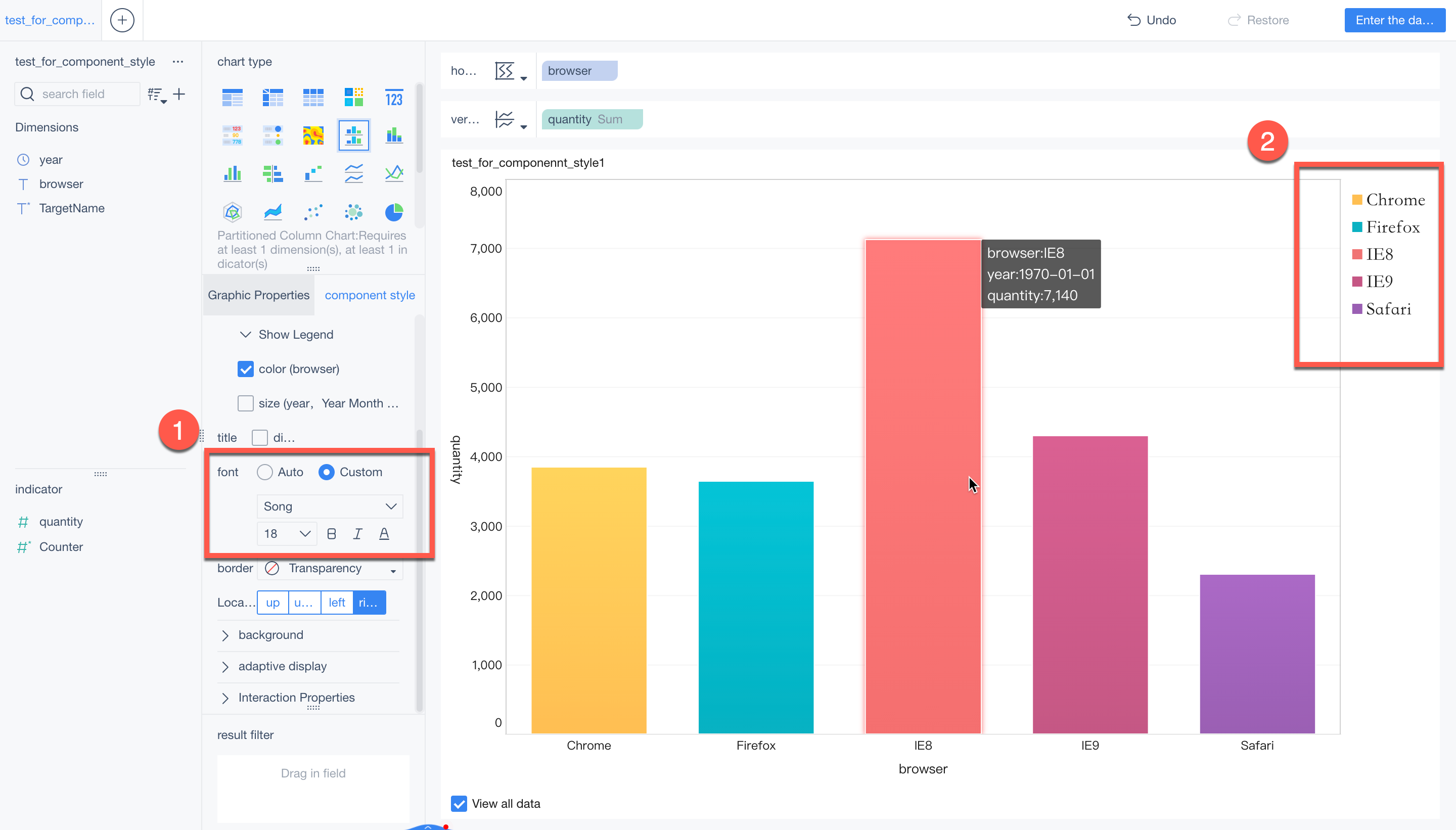Open the font size 18 dropdown
This screenshot has height=830, width=1456.
[x=287, y=534]
